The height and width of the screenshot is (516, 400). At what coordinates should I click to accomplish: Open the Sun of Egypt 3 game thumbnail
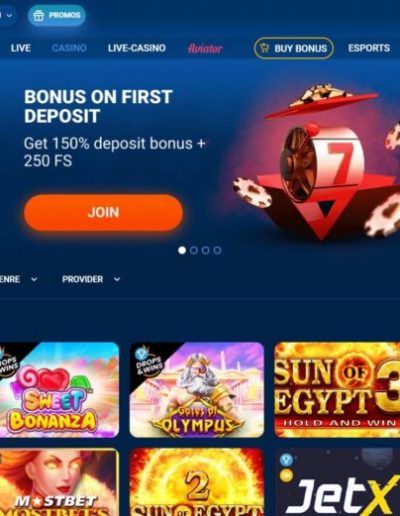pos(337,389)
